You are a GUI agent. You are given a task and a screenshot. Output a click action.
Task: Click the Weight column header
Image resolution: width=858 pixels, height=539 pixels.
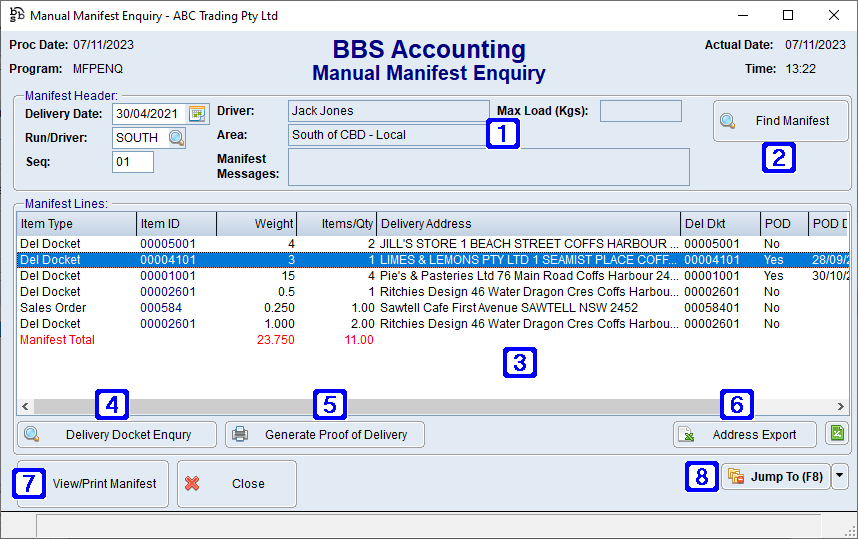pos(256,224)
